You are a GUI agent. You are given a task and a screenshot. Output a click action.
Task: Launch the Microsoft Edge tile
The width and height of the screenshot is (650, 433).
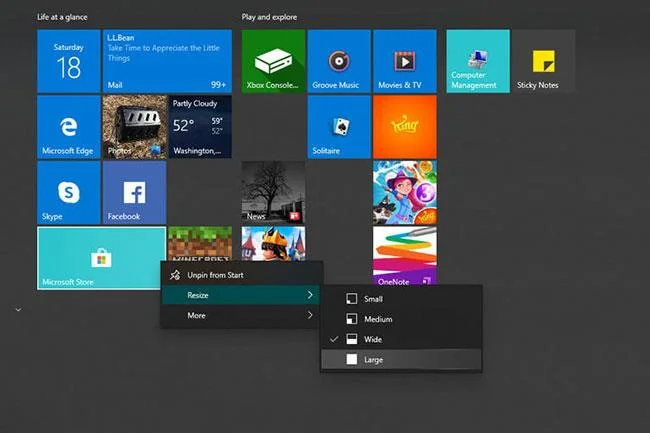coord(69,127)
